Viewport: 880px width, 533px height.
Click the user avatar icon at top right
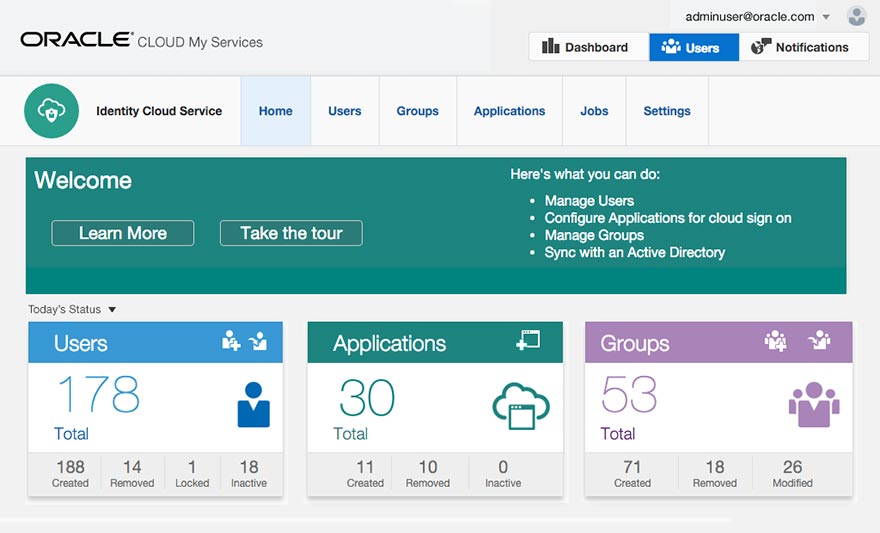856,17
